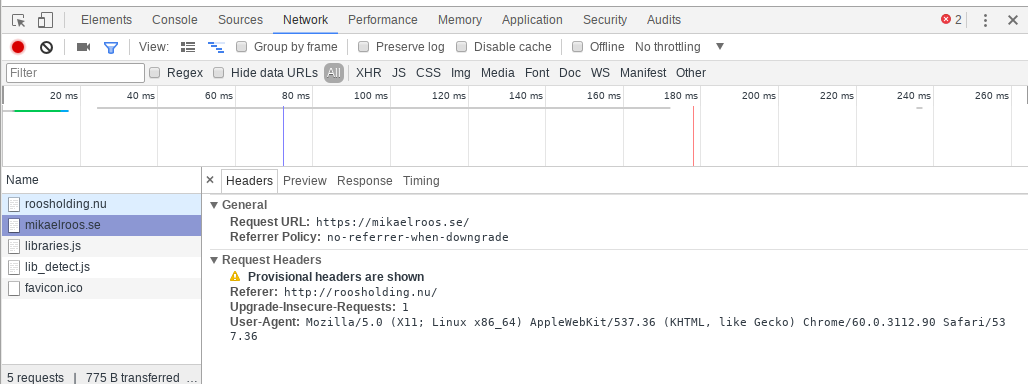Open DevTools customize three-dot menu

tap(985, 20)
